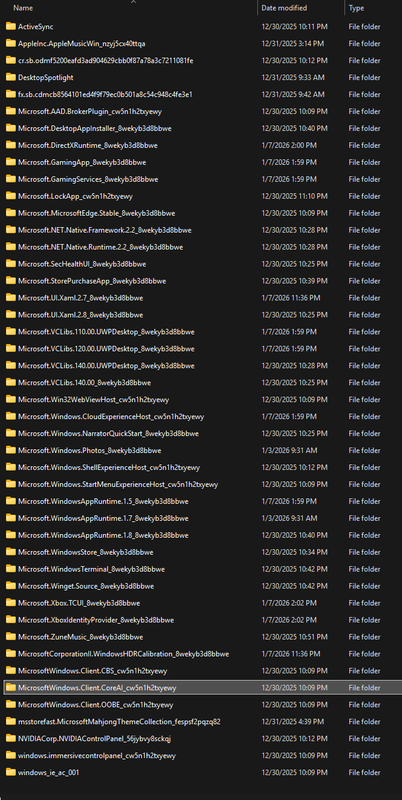Viewport: 402px width, 800px height.
Task: Click Microsoft.VCLibs.140.00_8wekyb3d8bbwe folder icon
Action: click(11, 382)
